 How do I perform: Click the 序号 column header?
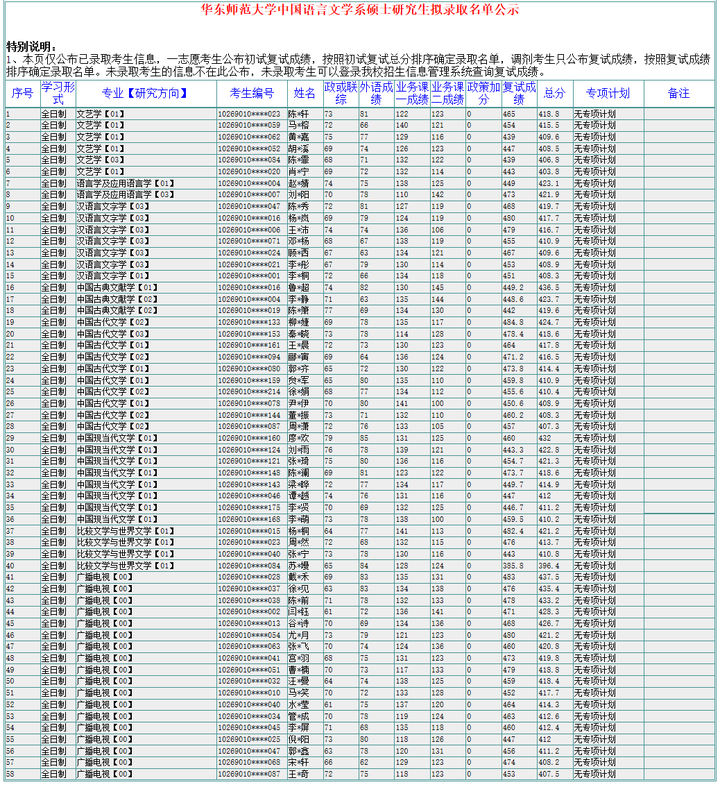(23, 93)
